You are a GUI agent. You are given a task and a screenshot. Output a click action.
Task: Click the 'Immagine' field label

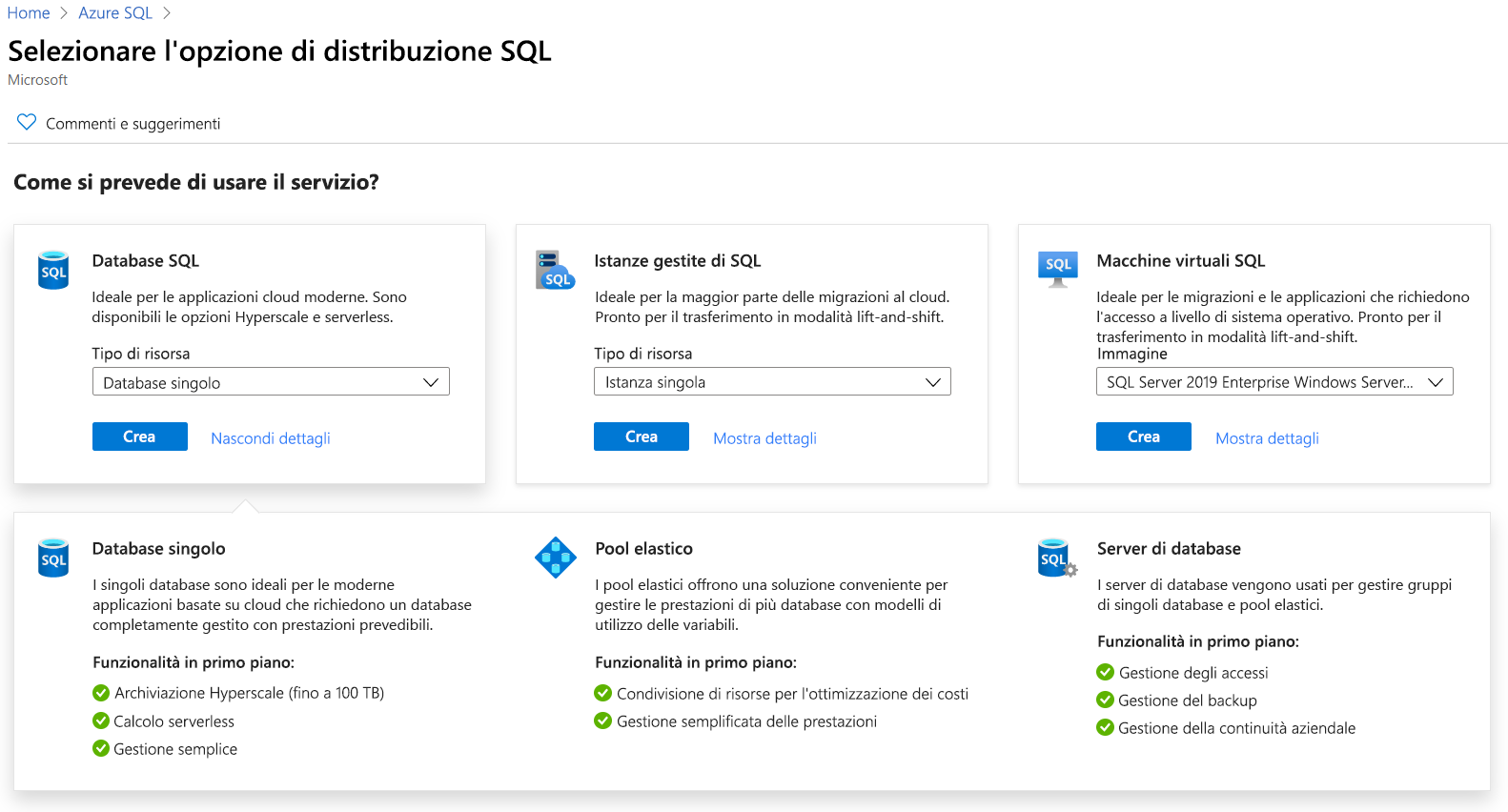tap(1132, 354)
